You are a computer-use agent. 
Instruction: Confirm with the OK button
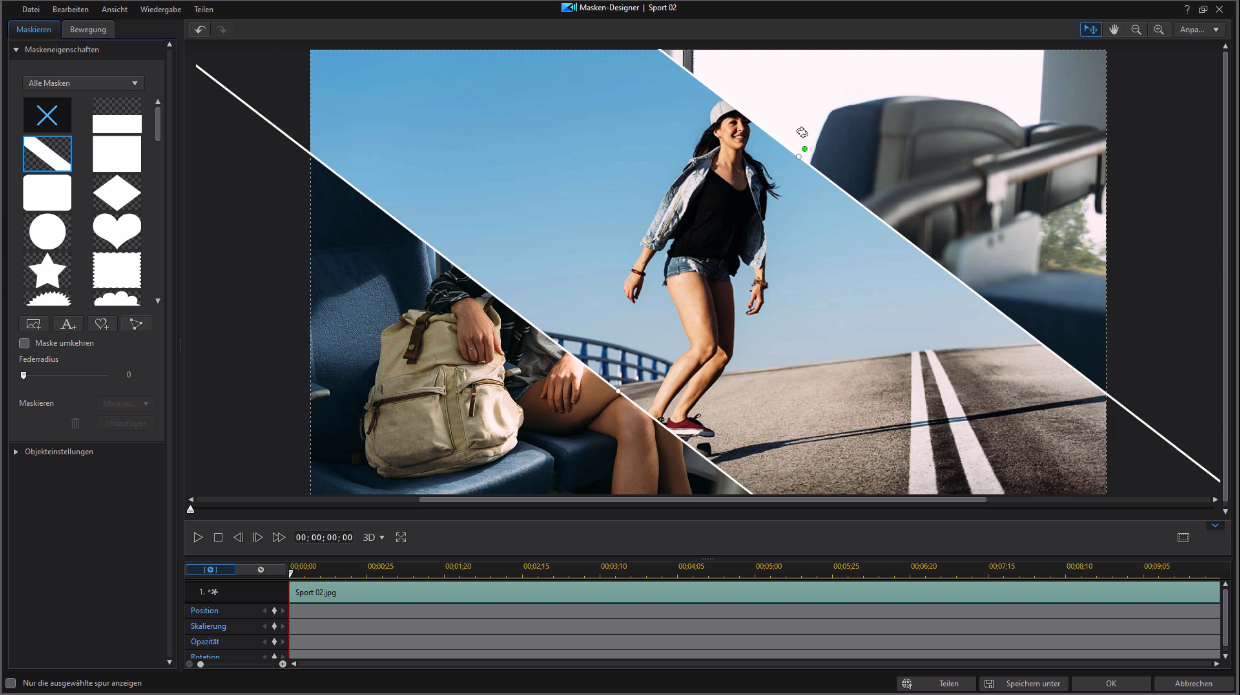point(1111,684)
